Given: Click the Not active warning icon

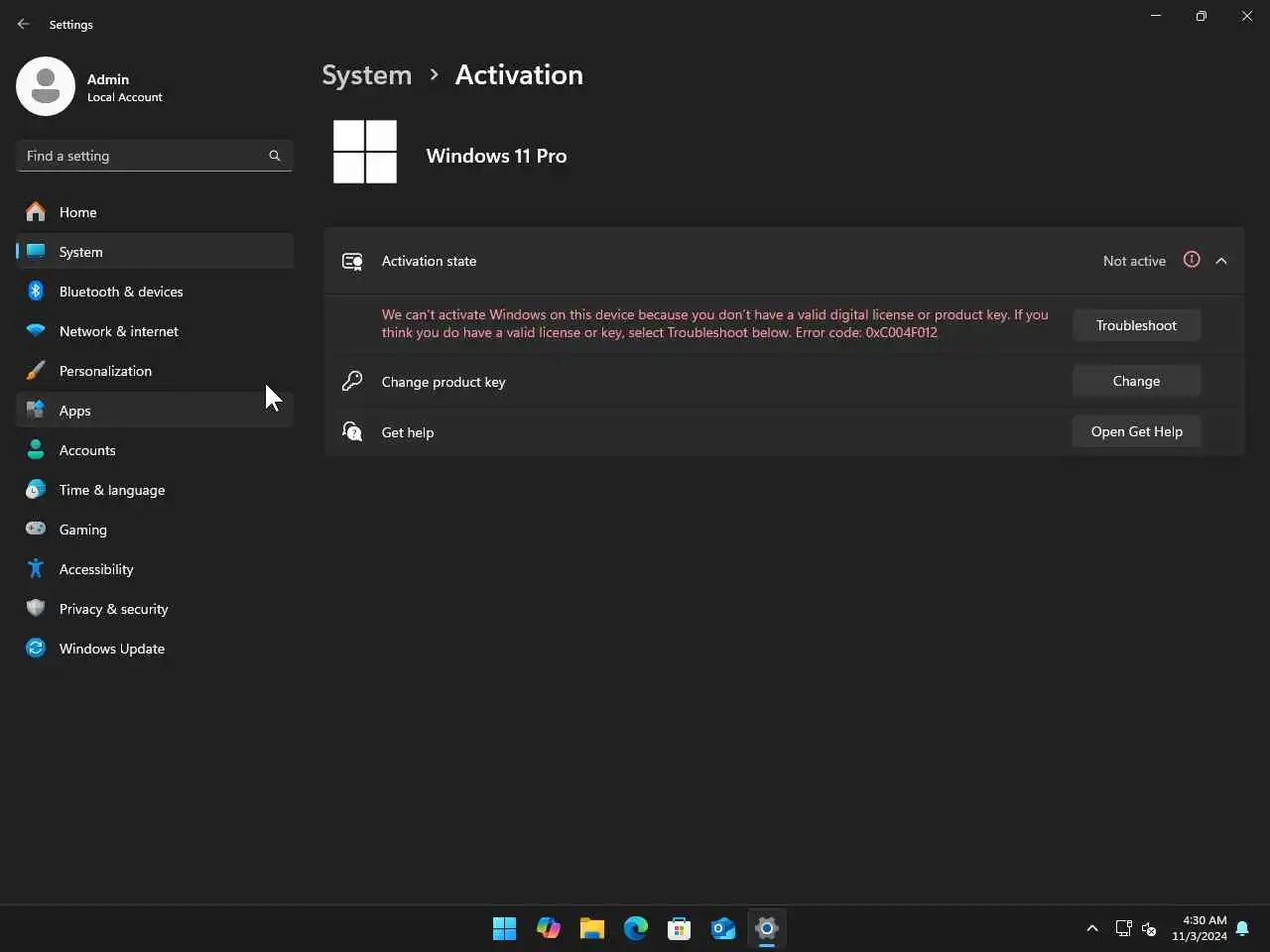Looking at the screenshot, I should 1192,260.
